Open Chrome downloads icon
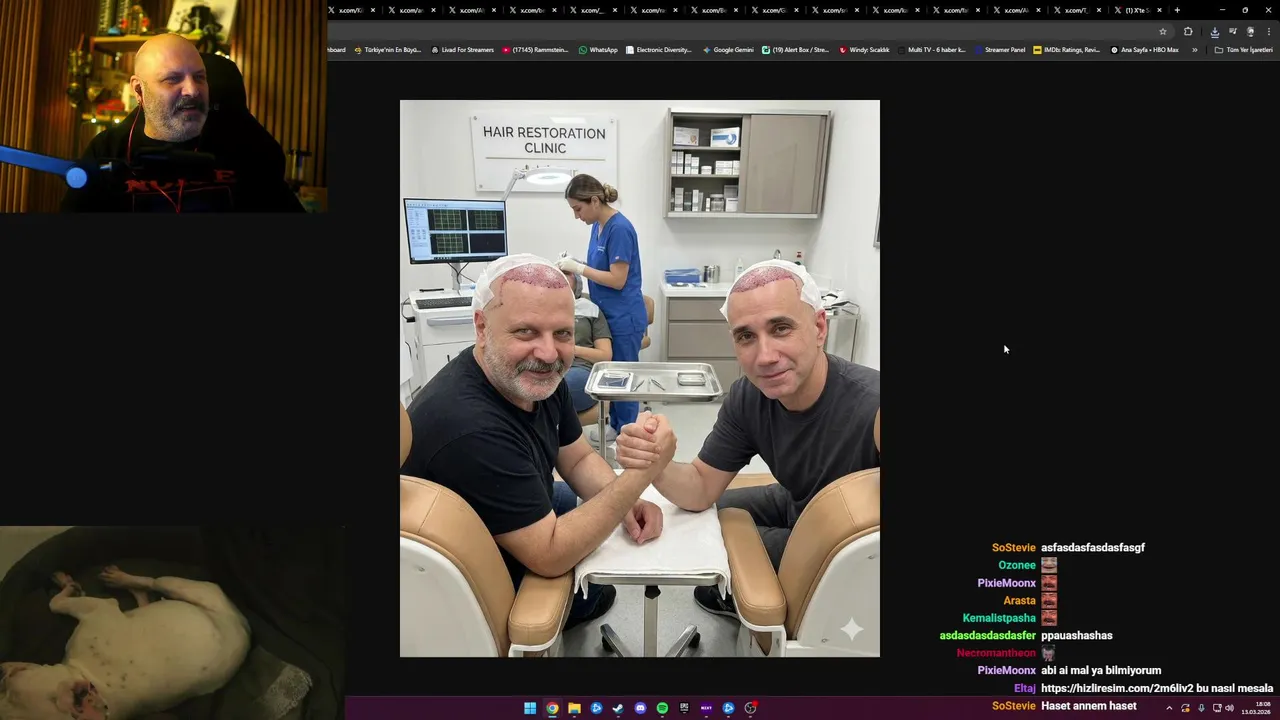 click(x=1215, y=31)
